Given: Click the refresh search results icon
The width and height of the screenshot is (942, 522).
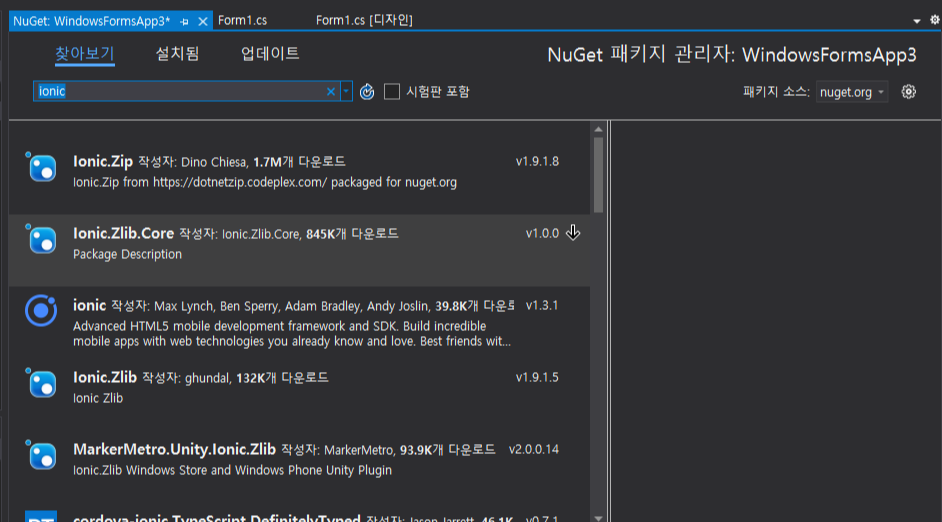Looking at the screenshot, I should point(367,92).
